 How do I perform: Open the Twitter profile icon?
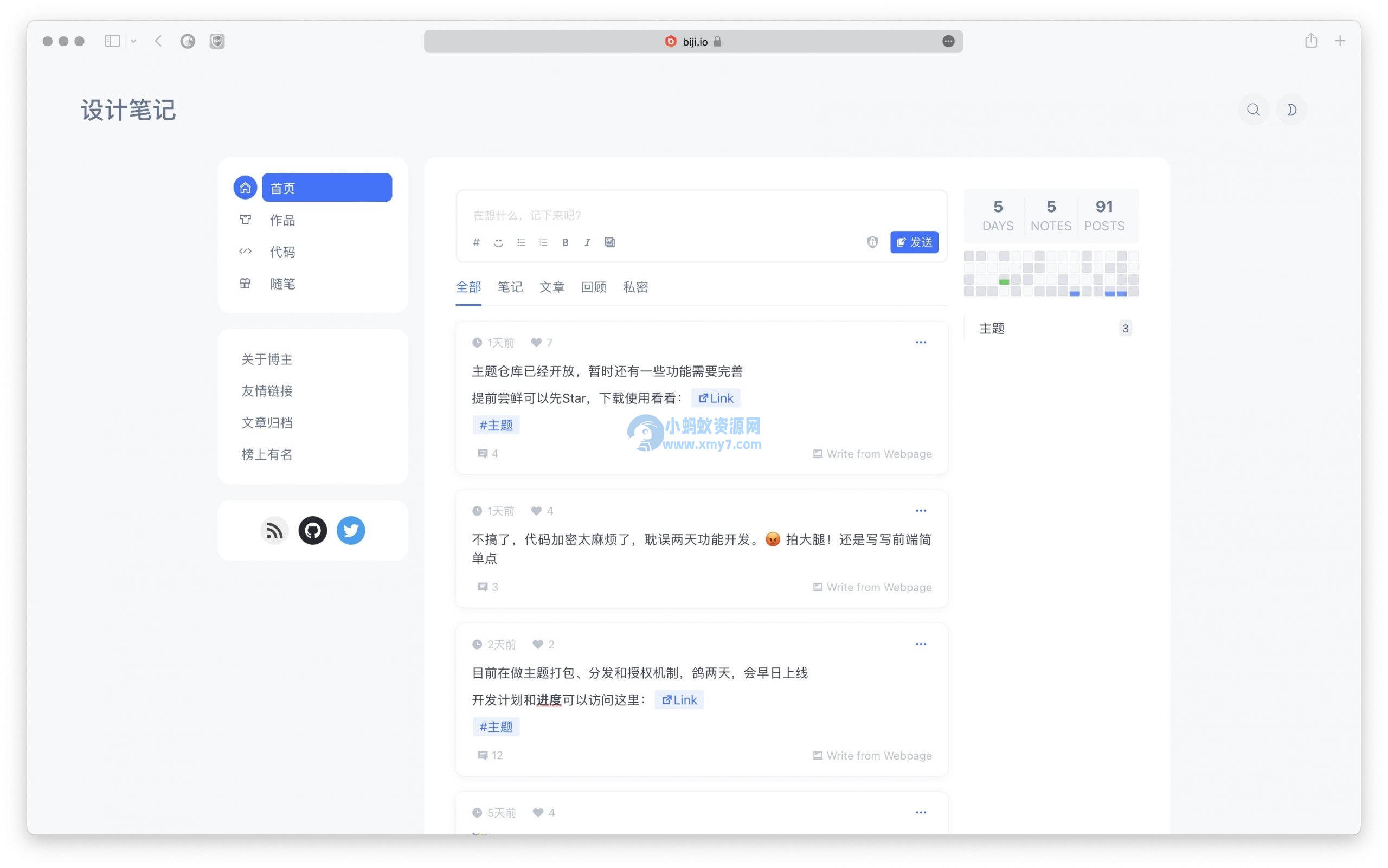tap(351, 530)
